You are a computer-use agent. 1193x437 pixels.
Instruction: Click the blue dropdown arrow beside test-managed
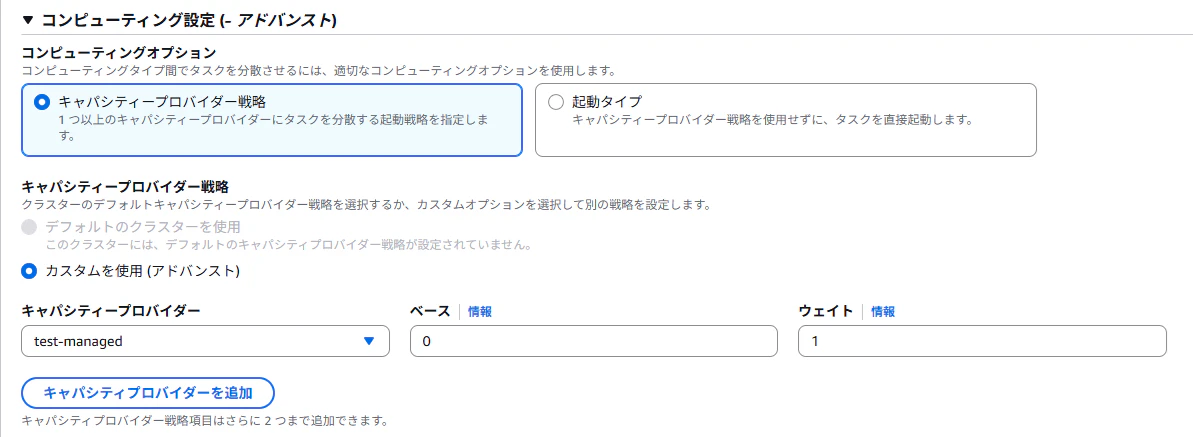(369, 341)
